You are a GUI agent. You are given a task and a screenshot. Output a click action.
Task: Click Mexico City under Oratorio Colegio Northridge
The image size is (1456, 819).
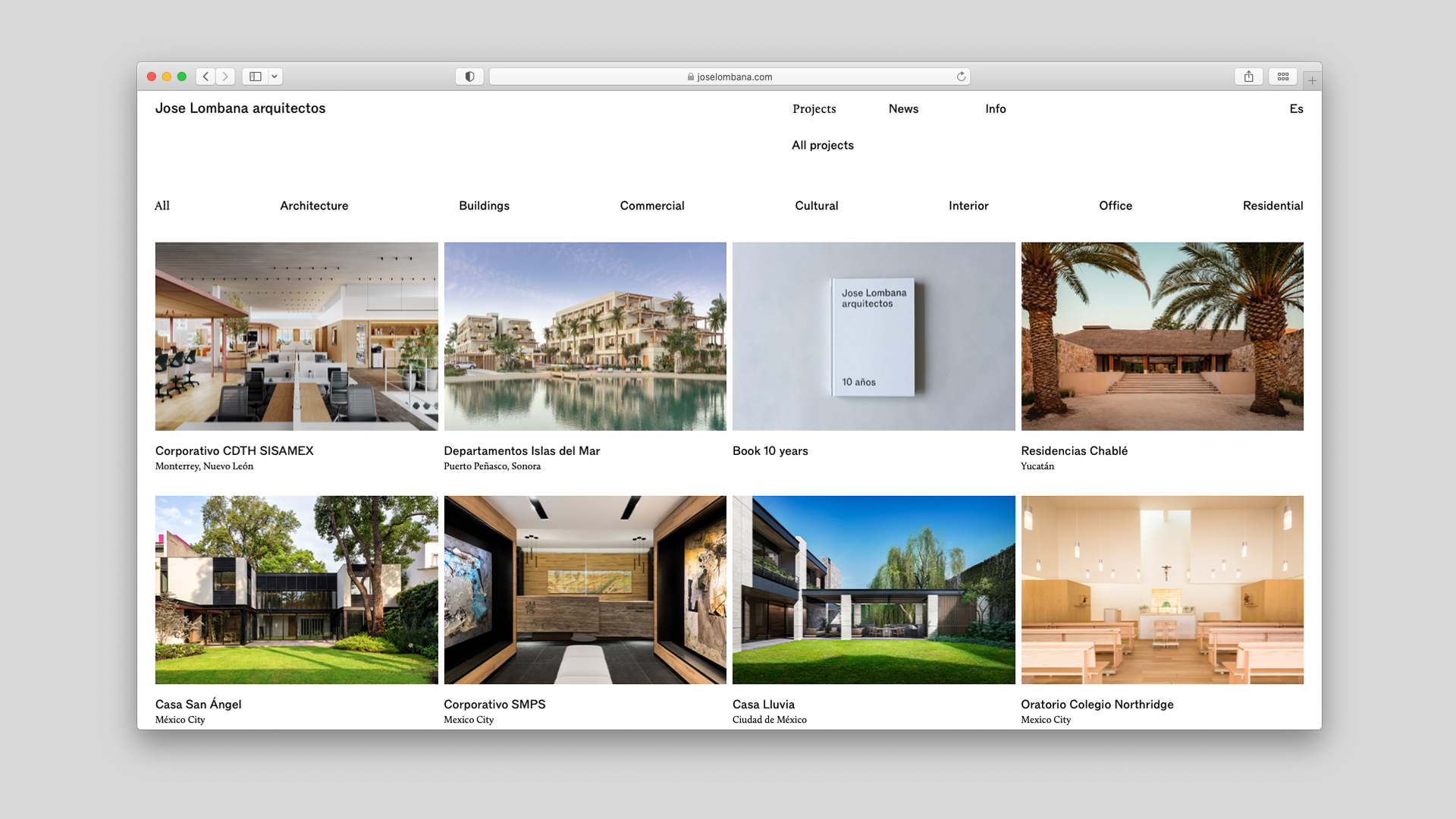coord(1046,720)
